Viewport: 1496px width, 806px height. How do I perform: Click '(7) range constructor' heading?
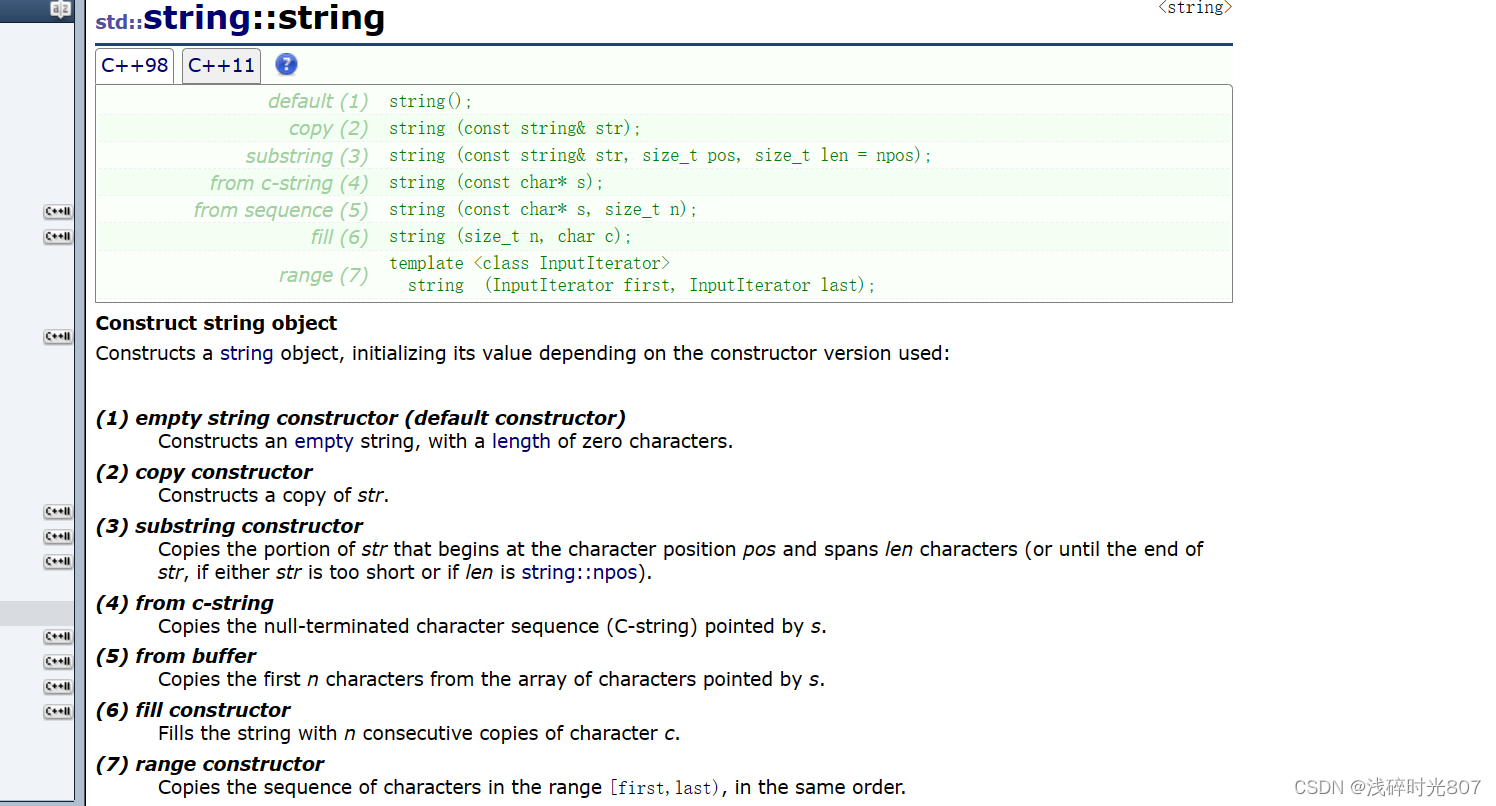pos(210,764)
